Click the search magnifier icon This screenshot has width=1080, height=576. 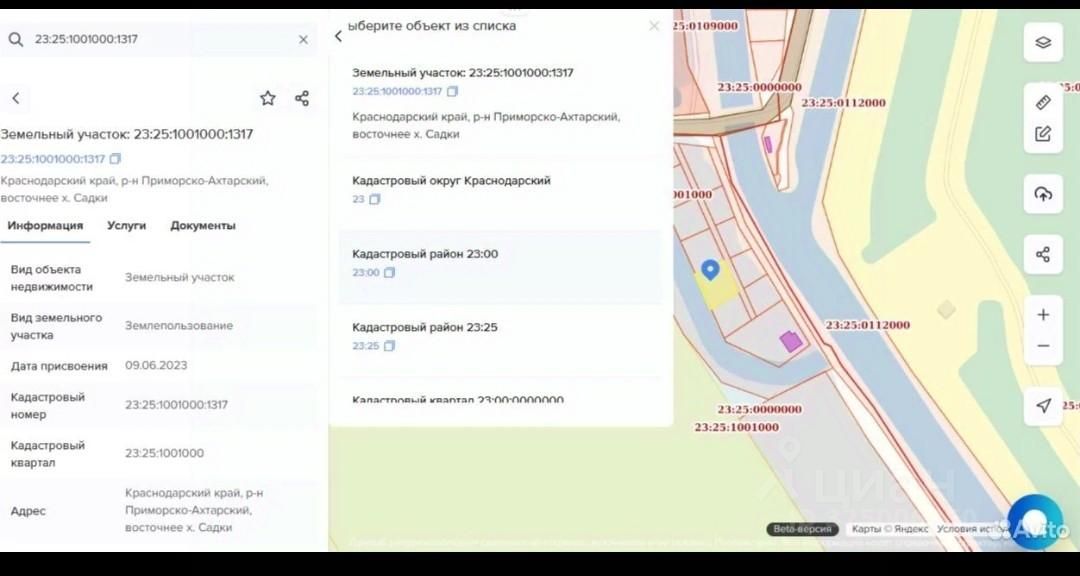(16, 40)
